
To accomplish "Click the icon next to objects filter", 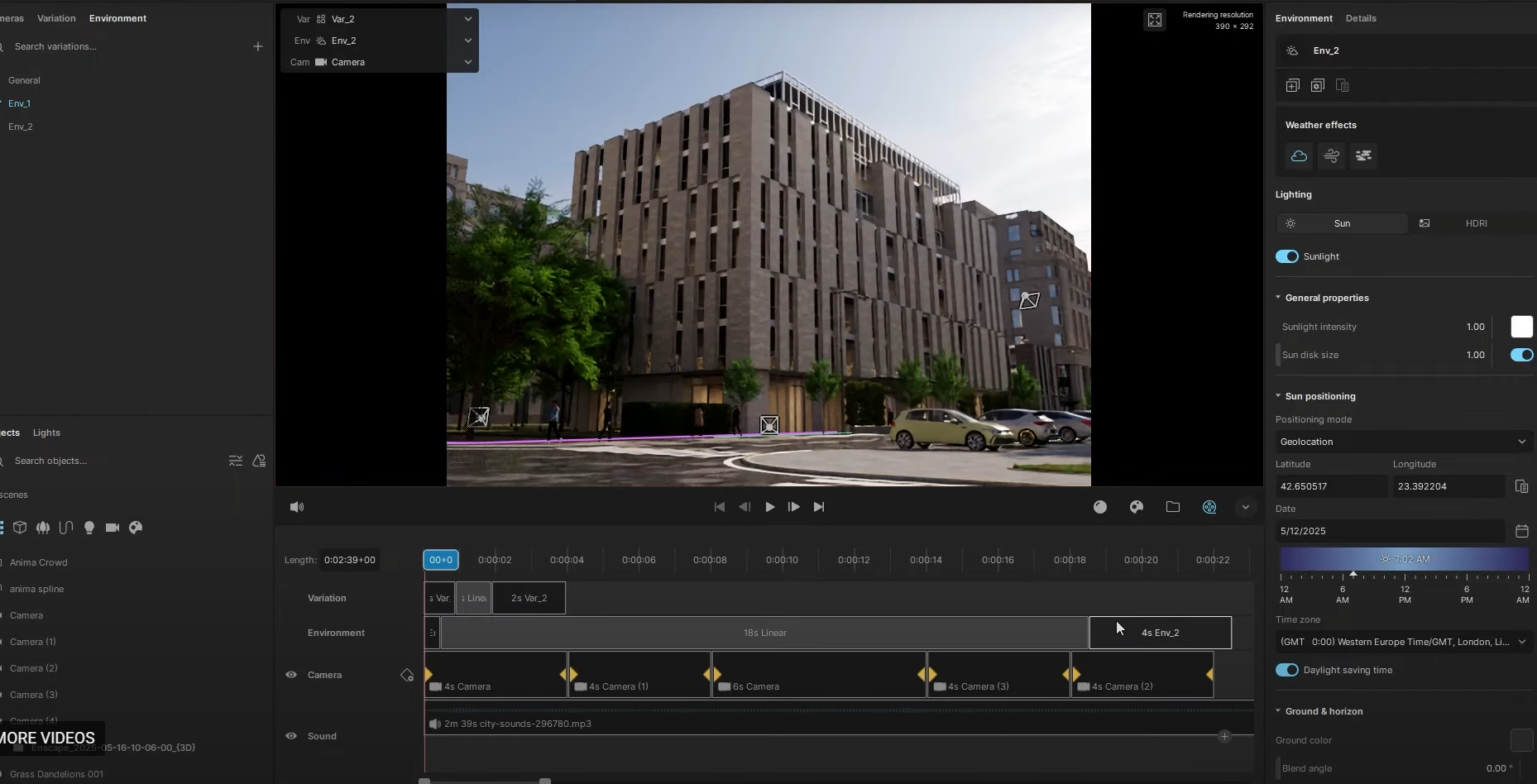I will [x=259, y=461].
